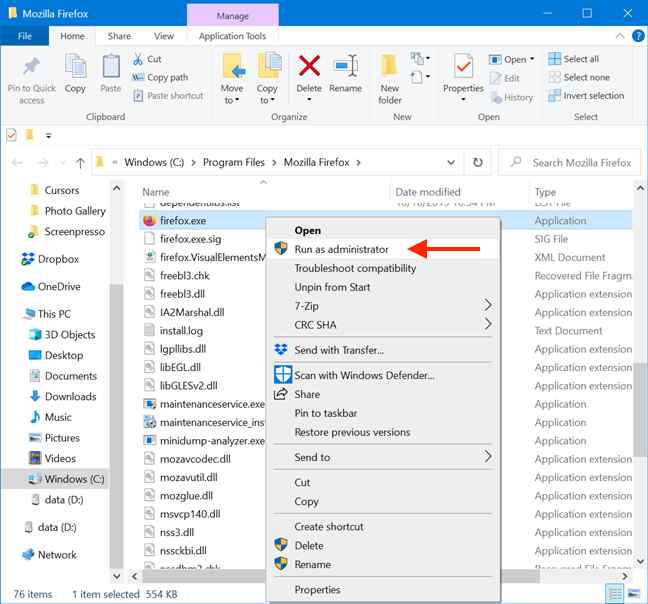This screenshot has height=604, width=648.
Task: Click the Copy icon in the ribbon
Action: 75,68
